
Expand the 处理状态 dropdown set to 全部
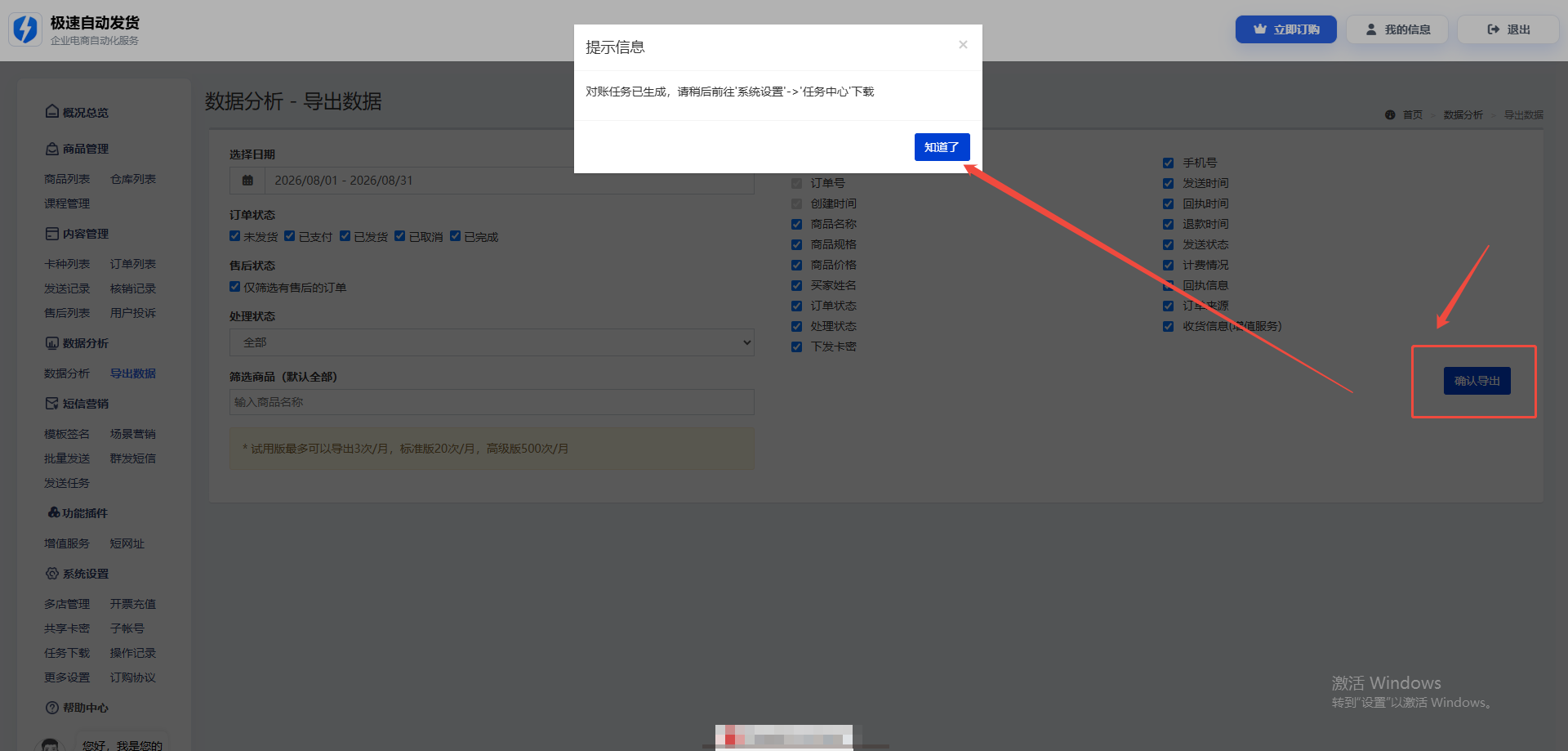coord(492,342)
